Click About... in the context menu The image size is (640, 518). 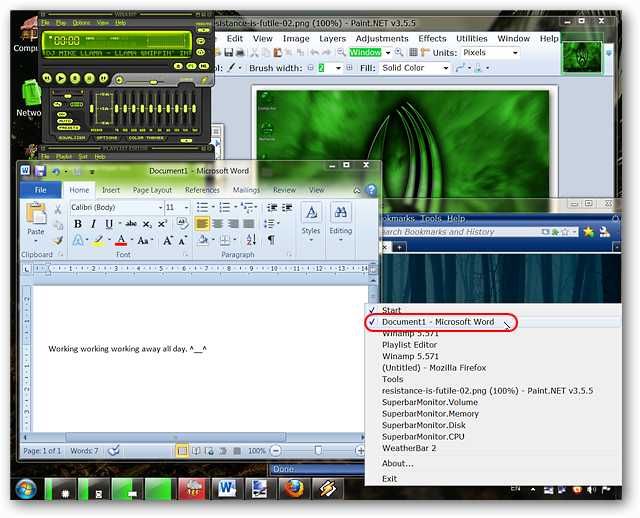(493, 463)
